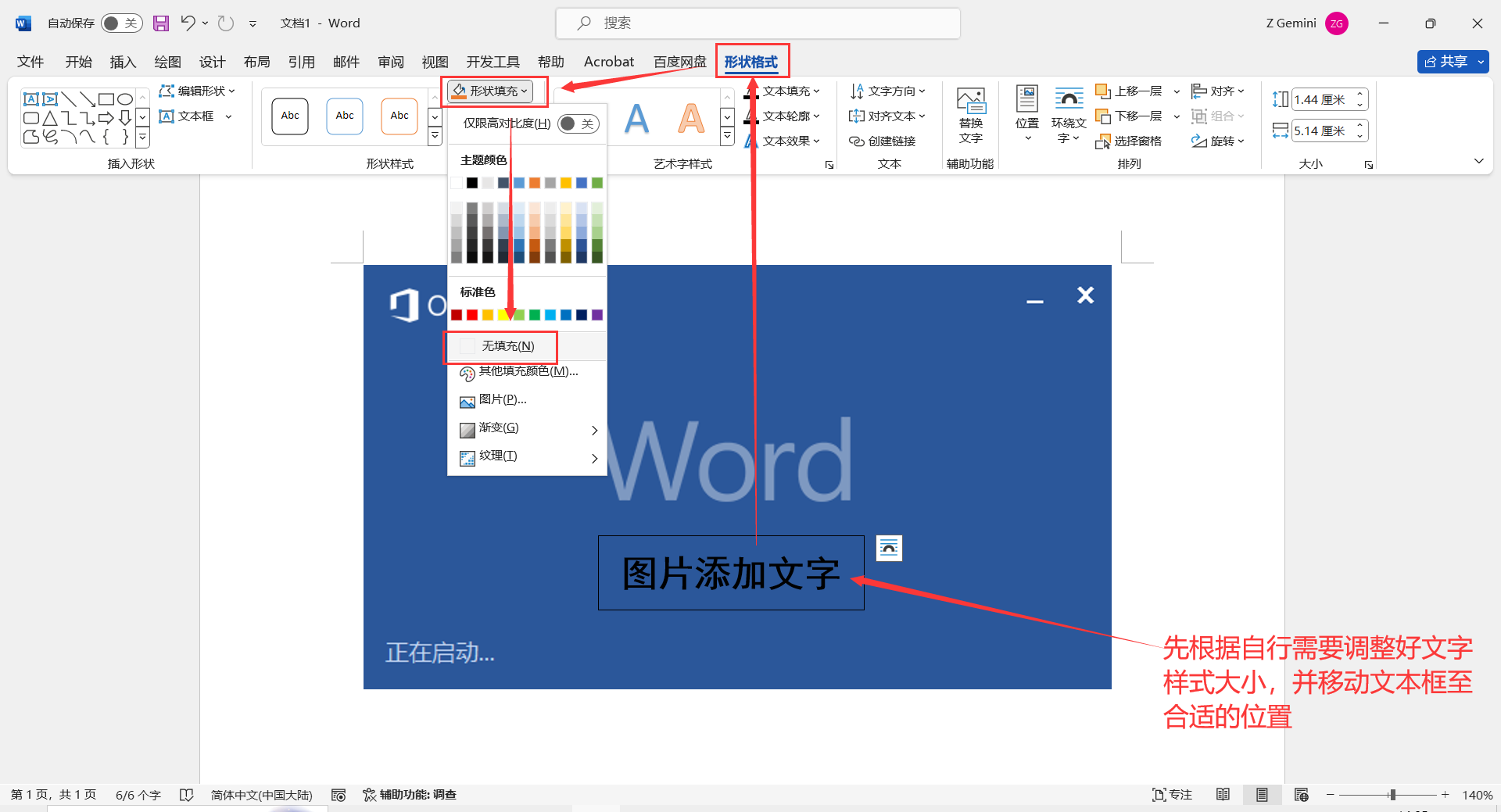
Task: Switch to Read Mode view icon
Action: point(1223,795)
